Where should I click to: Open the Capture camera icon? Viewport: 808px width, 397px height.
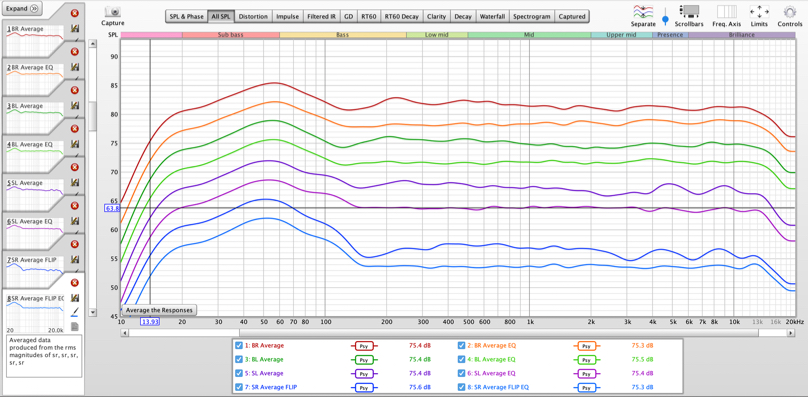click(x=112, y=12)
